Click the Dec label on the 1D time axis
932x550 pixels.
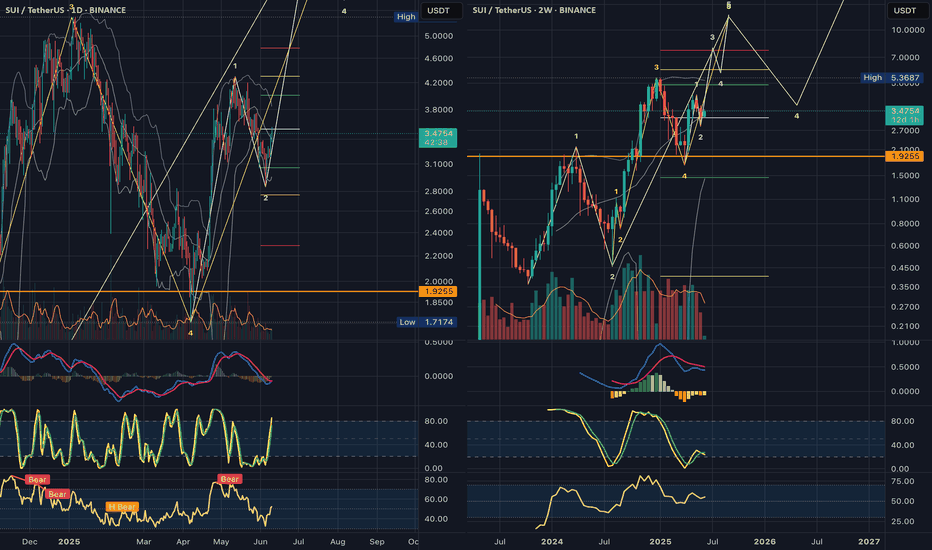click(30, 542)
